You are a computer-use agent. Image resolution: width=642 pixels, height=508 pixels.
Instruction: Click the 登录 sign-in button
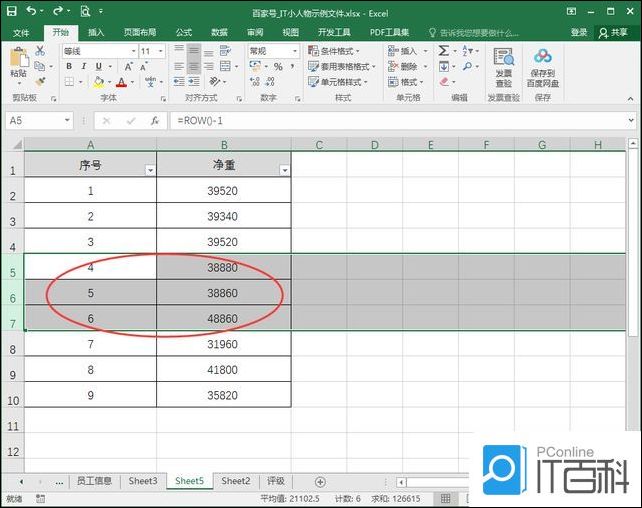pyautogui.click(x=579, y=32)
